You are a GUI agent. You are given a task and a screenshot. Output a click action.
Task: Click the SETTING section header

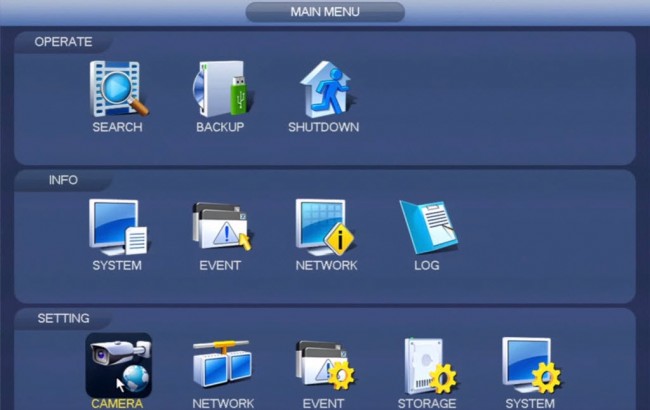[x=63, y=318]
